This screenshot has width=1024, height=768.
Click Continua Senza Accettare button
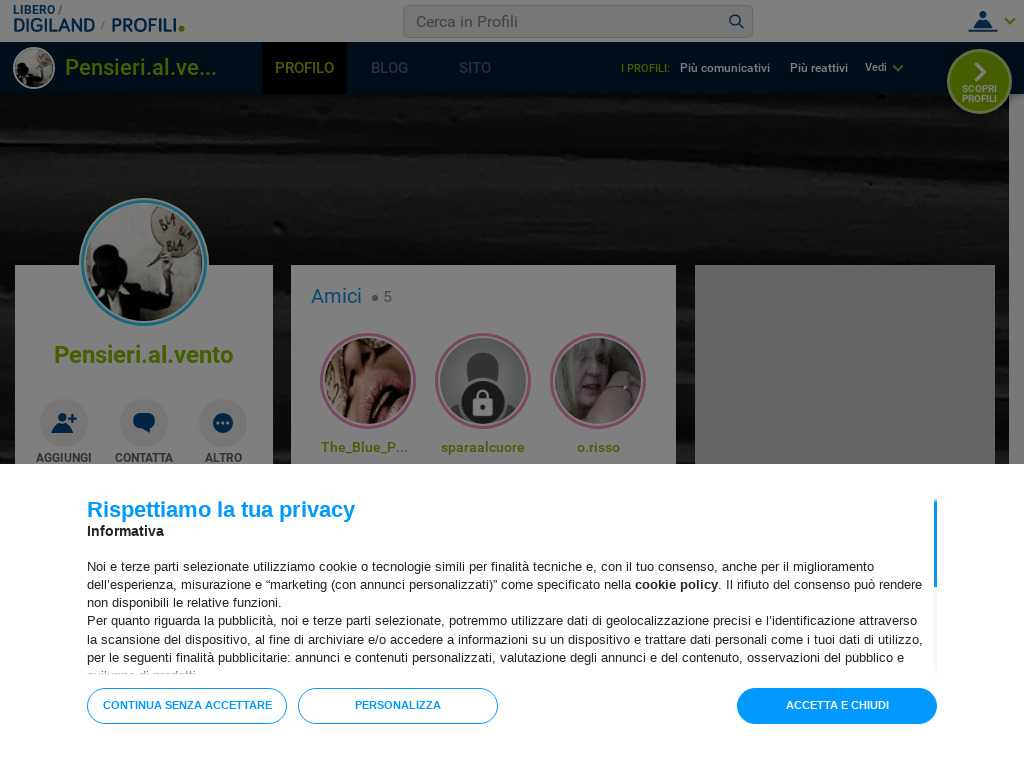(x=187, y=705)
